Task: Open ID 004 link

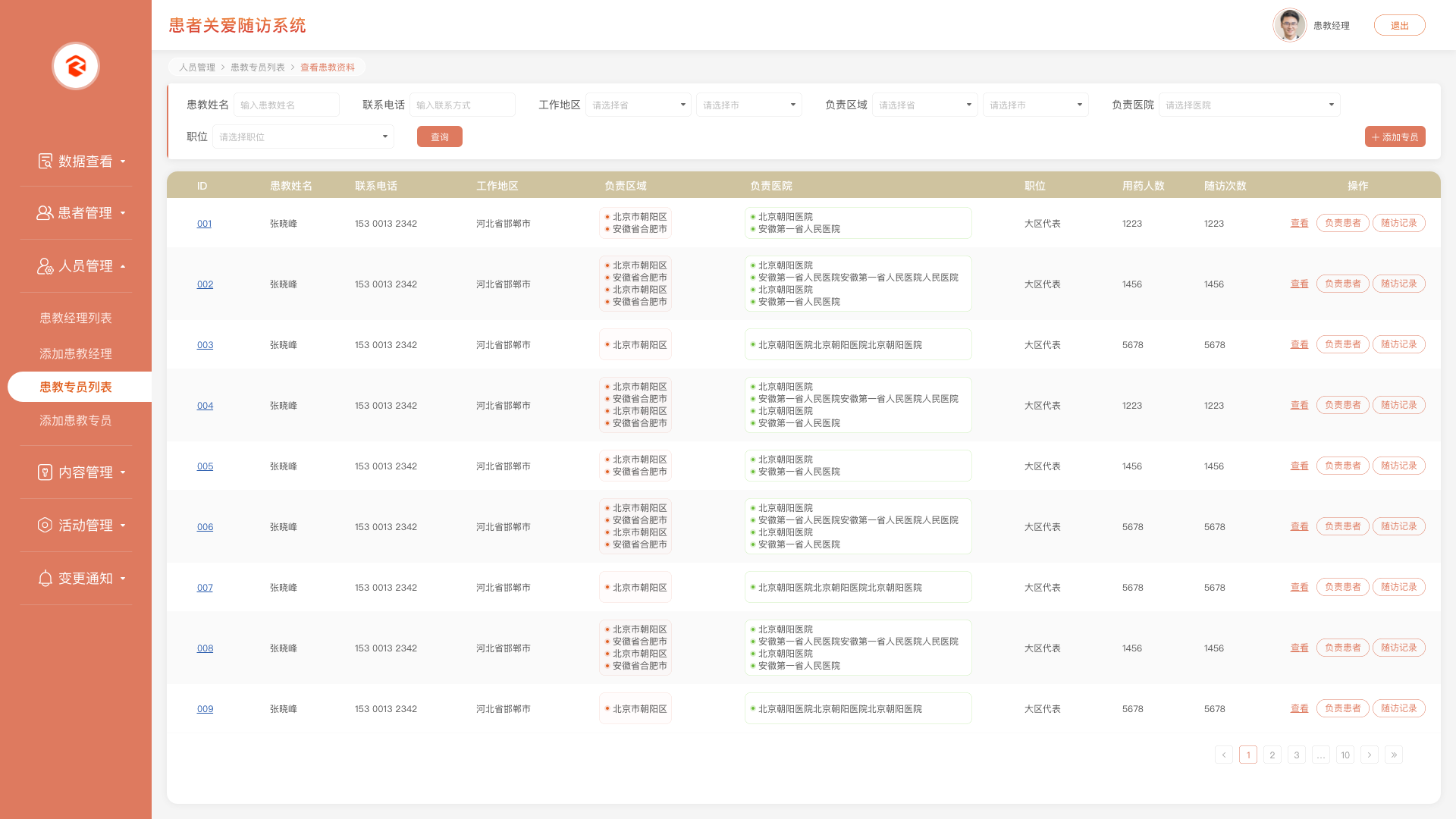Action: click(x=205, y=406)
